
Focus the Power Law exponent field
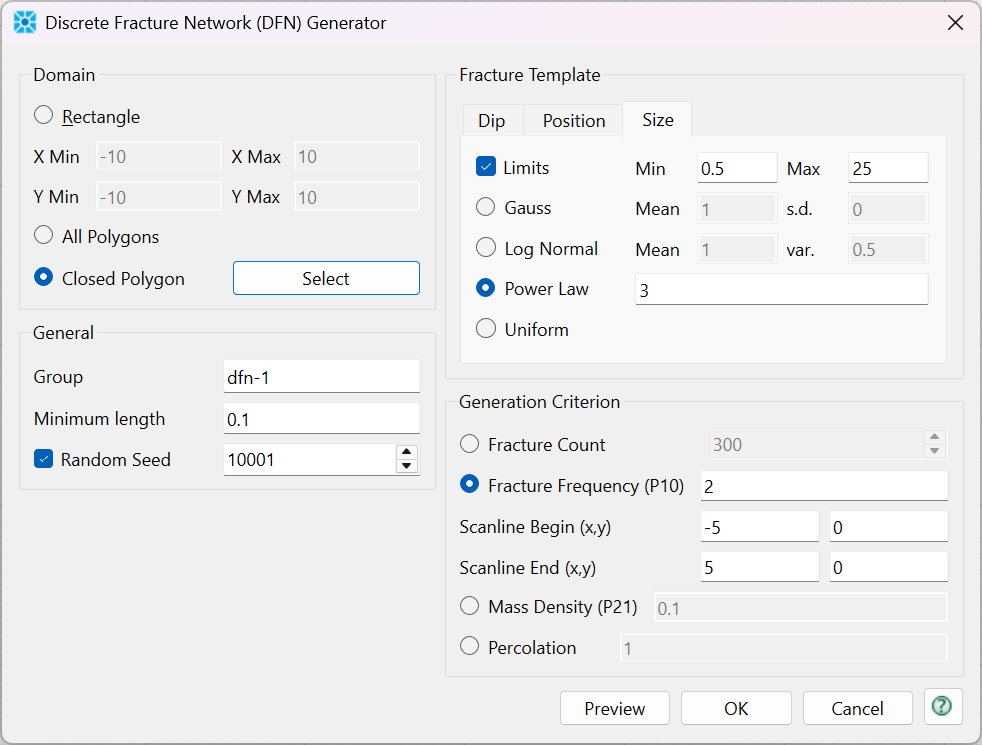click(781, 289)
